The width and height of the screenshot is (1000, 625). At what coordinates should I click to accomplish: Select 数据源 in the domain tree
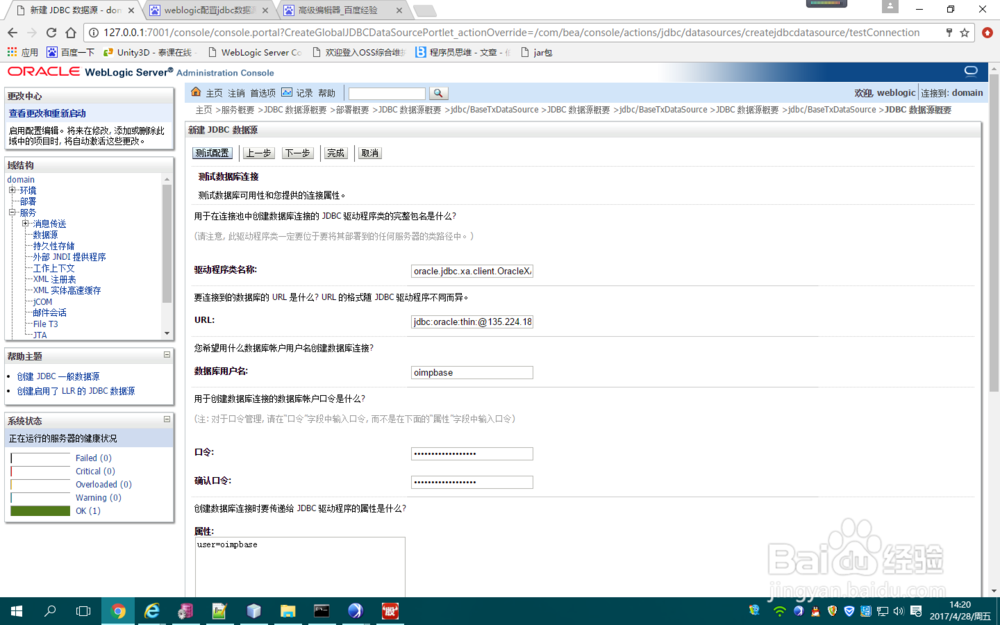pos(45,235)
